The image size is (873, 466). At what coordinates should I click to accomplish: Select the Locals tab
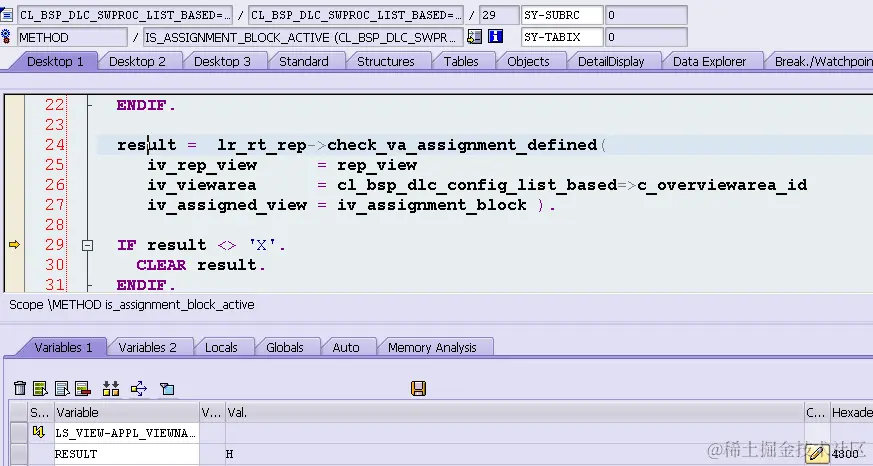point(221,347)
